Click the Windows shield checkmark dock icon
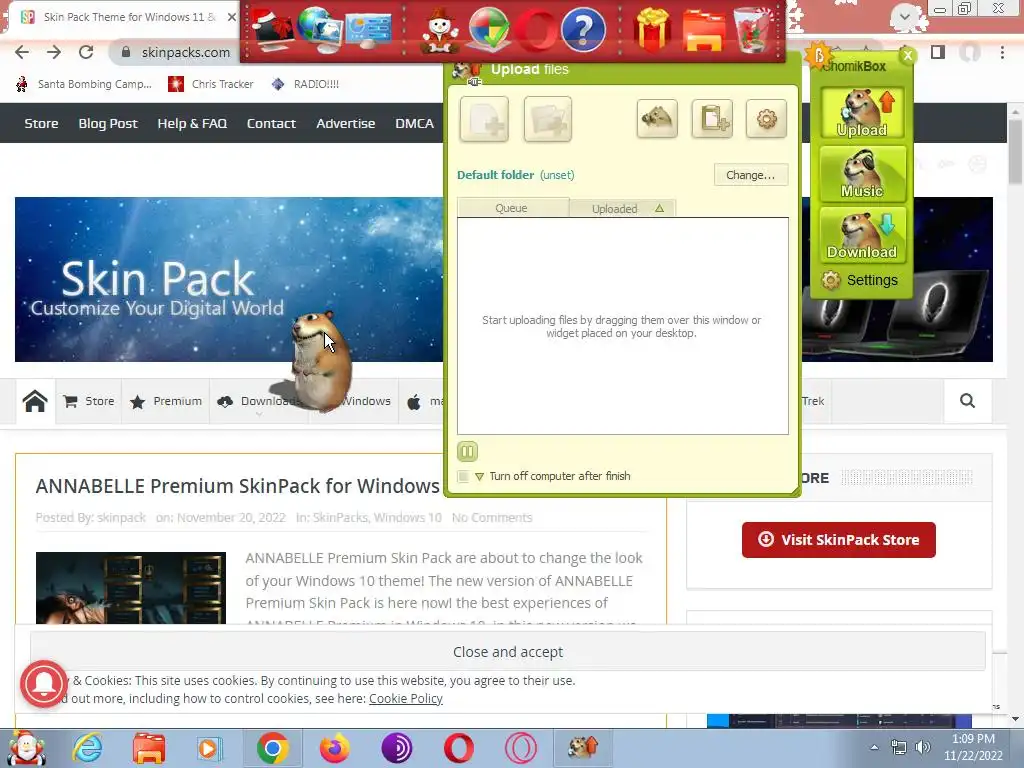 coord(488,30)
